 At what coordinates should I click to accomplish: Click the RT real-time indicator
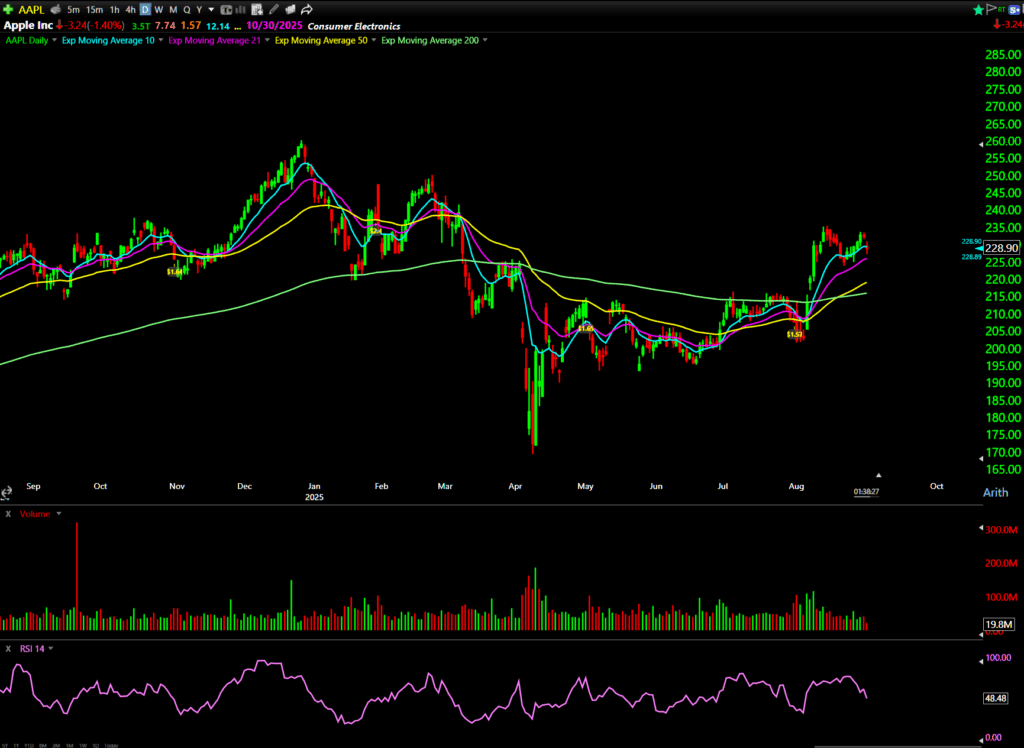coord(1002,10)
